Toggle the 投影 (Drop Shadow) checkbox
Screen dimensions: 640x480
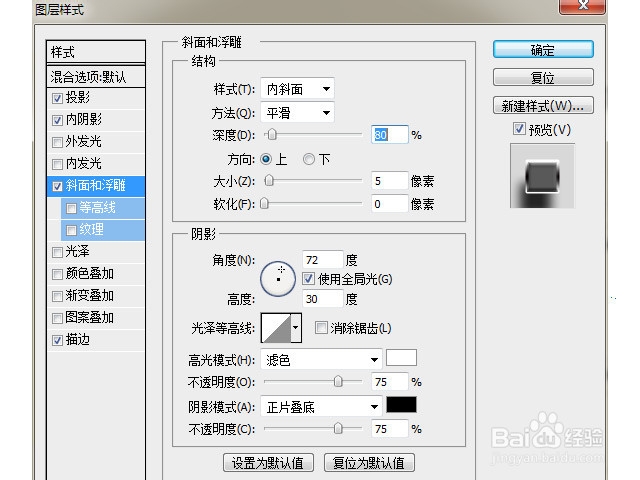57,98
